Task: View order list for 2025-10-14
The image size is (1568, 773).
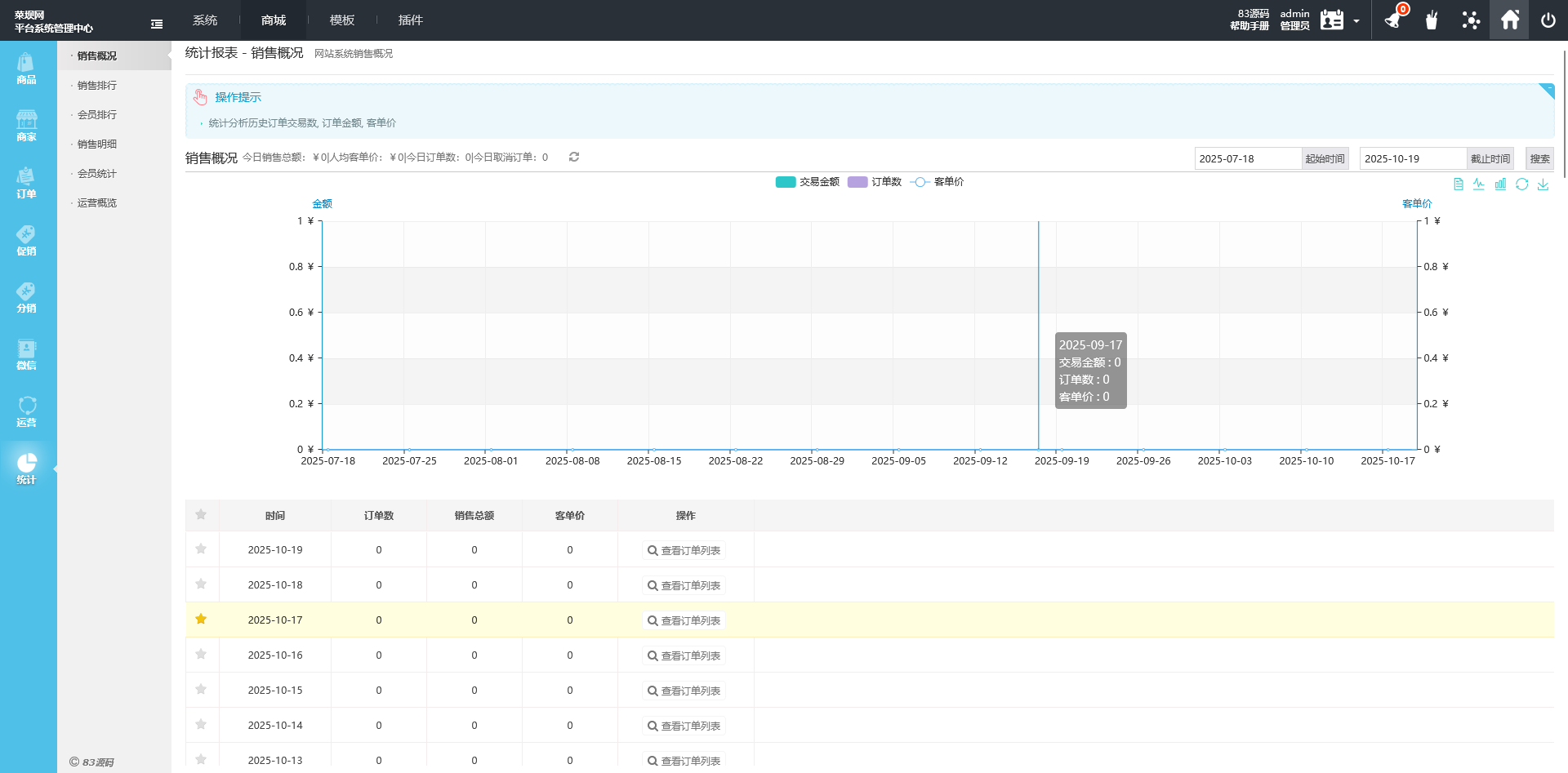Action: (684, 726)
